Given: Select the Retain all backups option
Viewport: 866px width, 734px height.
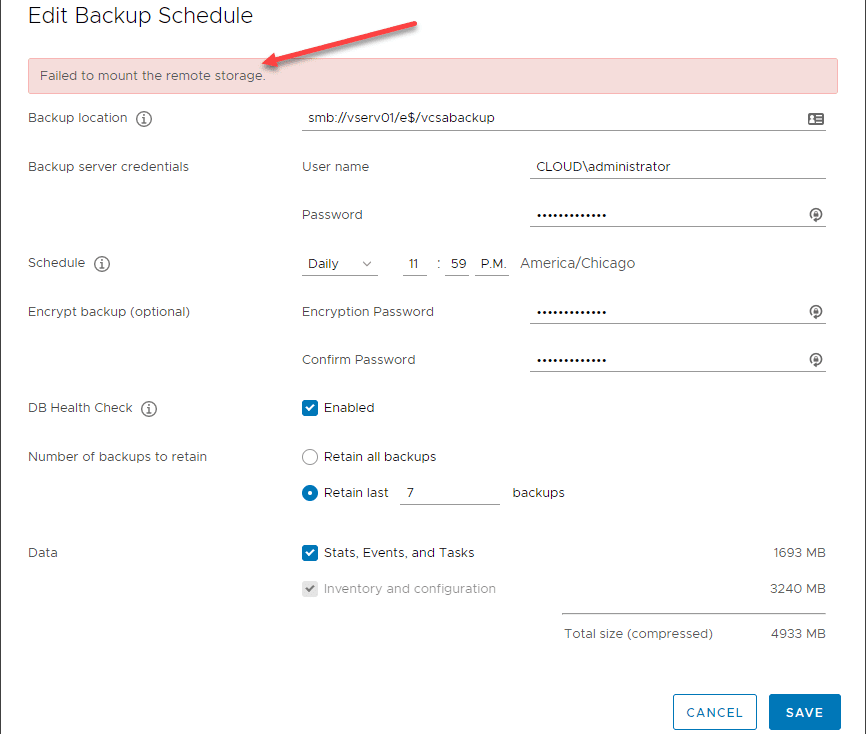Looking at the screenshot, I should point(310,457).
